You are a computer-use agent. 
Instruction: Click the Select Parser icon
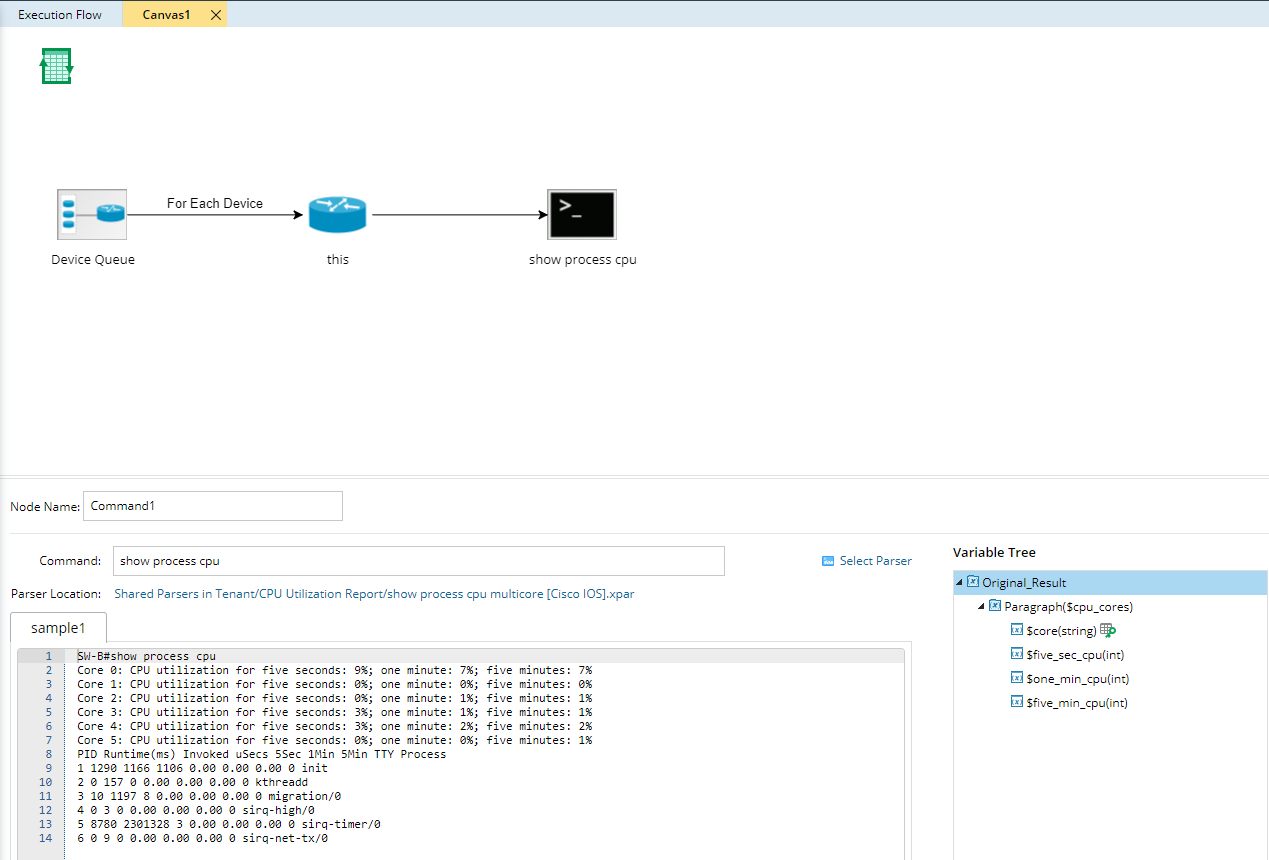click(828, 561)
